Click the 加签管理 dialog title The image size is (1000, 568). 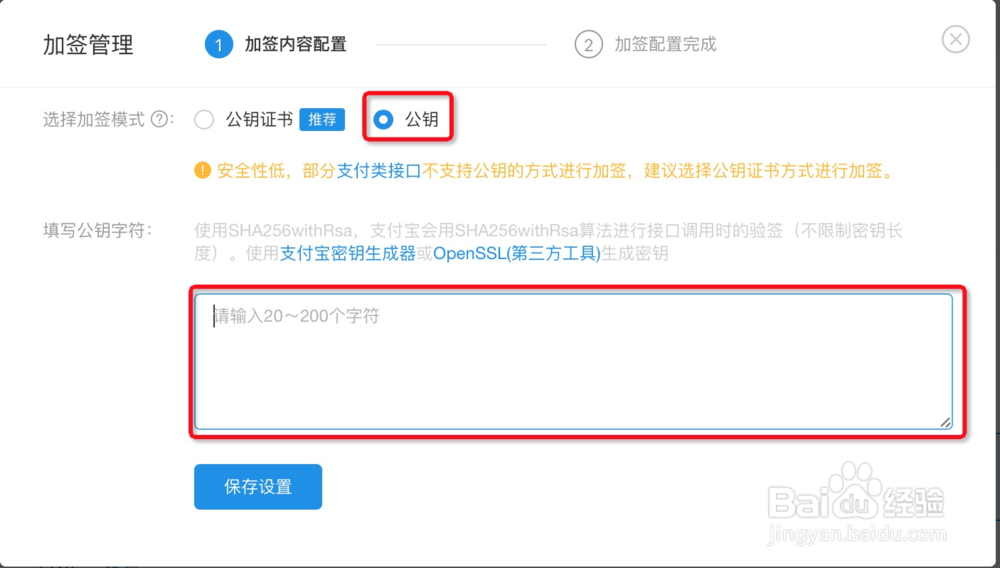click(x=88, y=45)
